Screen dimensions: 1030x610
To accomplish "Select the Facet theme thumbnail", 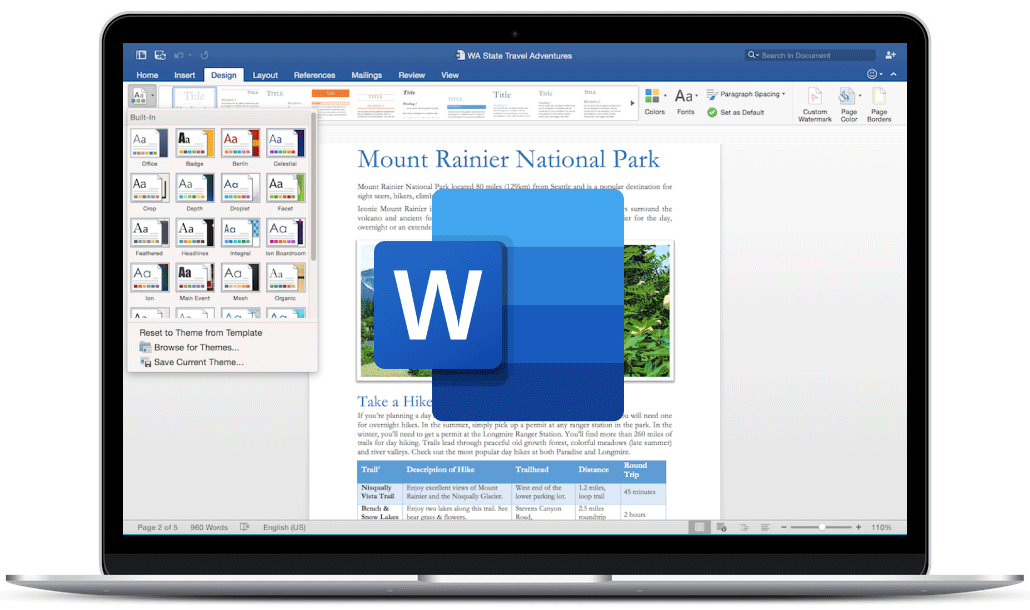I will click(x=286, y=188).
